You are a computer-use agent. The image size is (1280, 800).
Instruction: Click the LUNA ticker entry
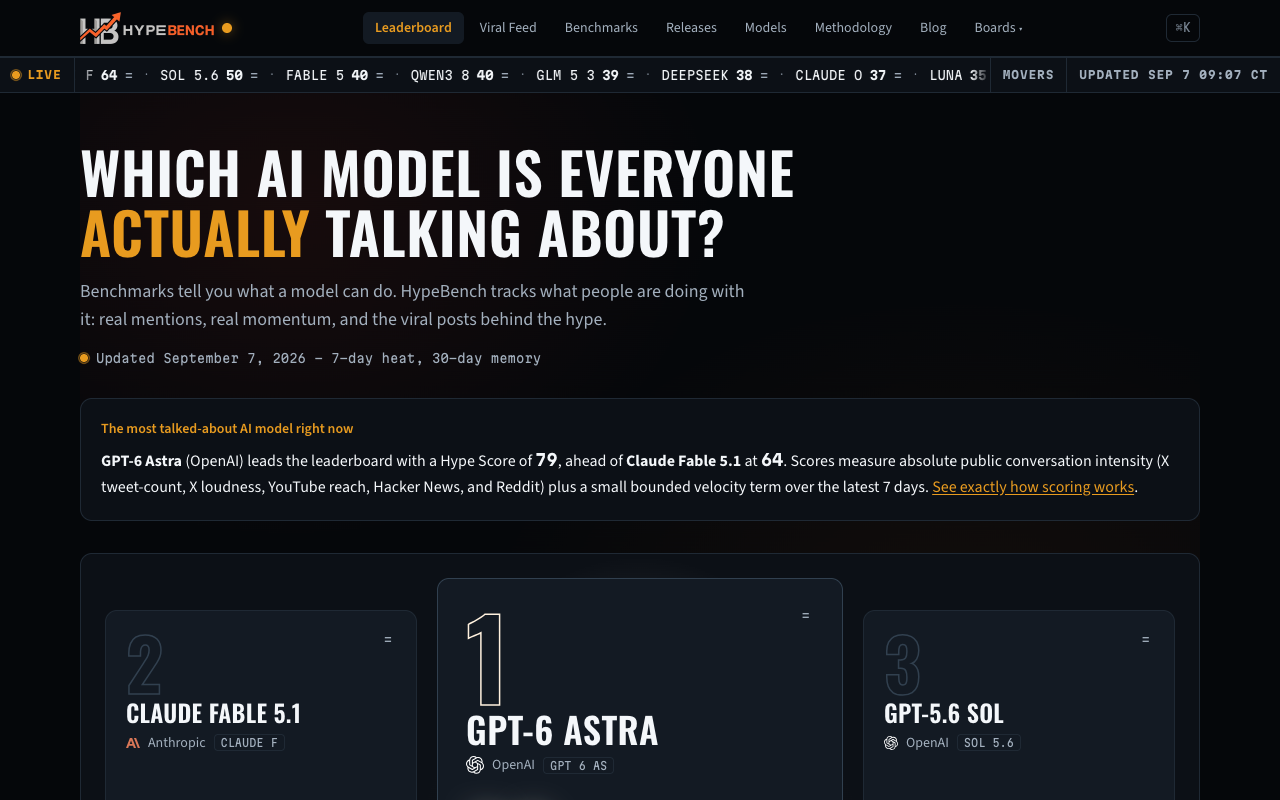pos(958,75)
